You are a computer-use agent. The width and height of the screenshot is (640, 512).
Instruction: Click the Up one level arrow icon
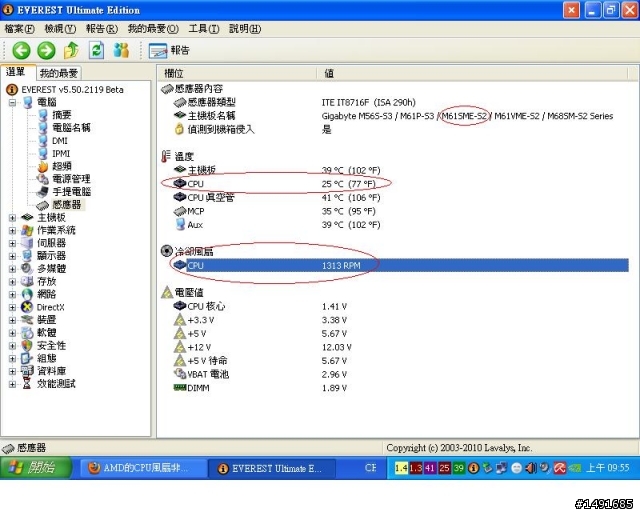[71, 51]
